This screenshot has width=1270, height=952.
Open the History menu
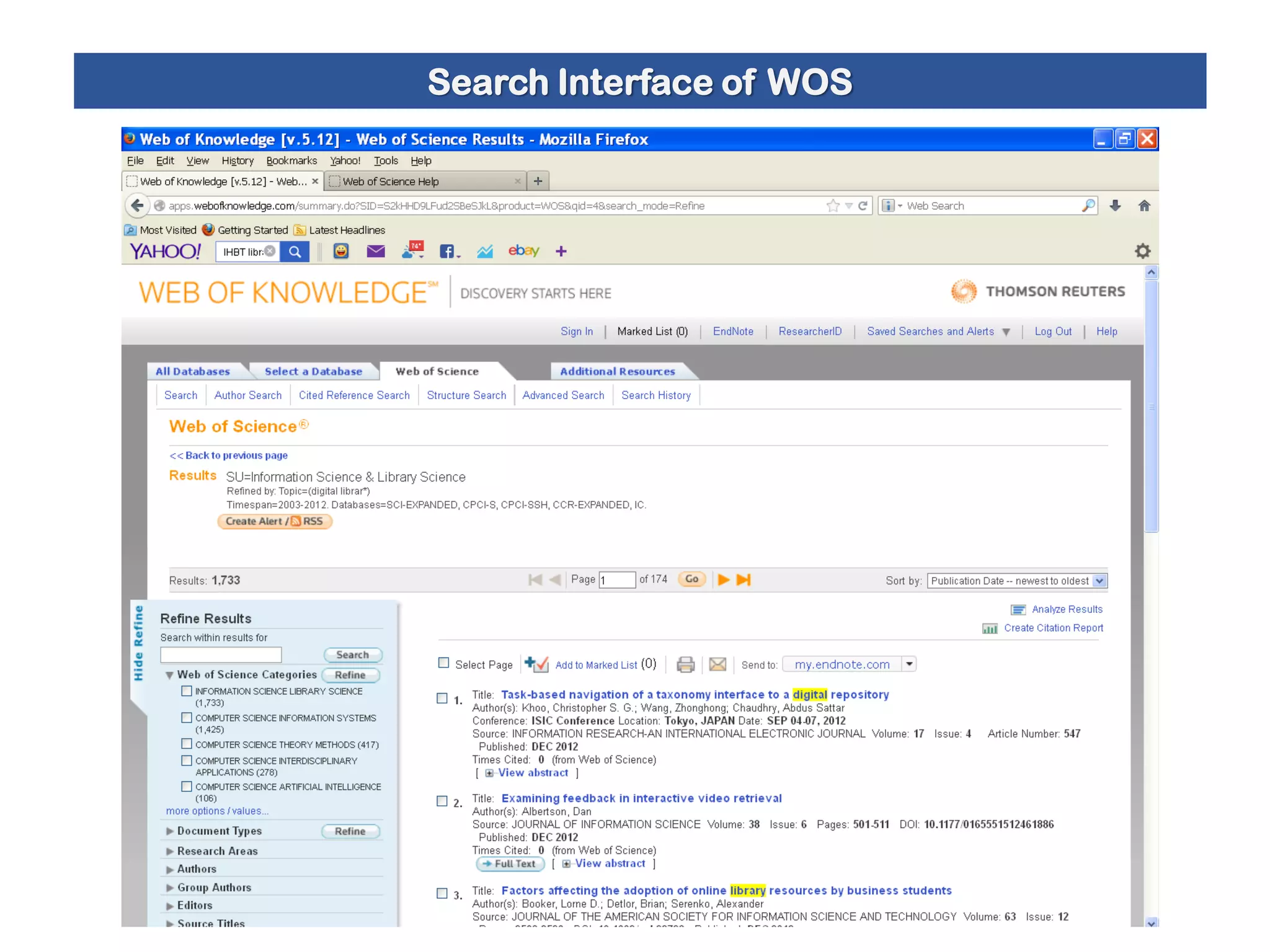(x=238, y=161)
